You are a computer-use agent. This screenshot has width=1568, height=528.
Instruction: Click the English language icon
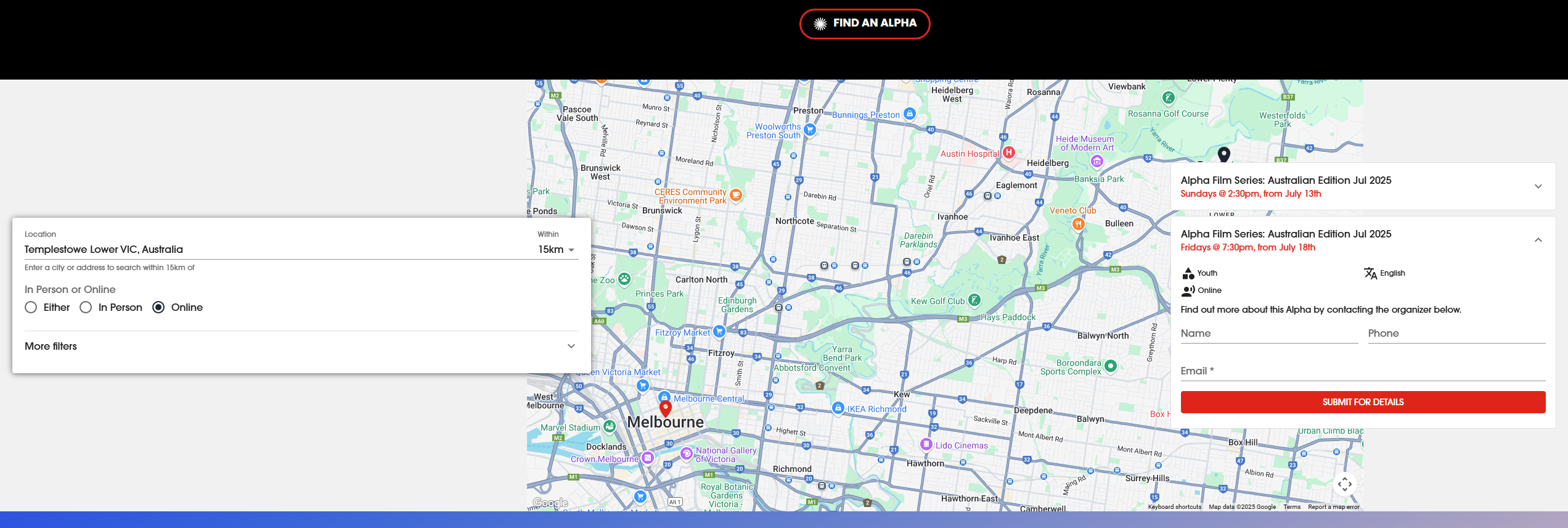[x=1370, y=273]
